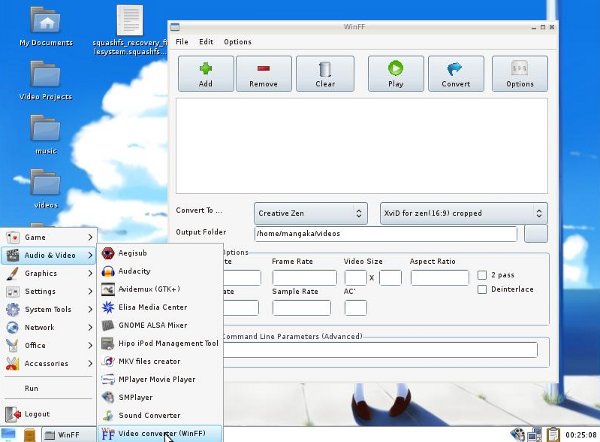Launch MKV files creator
The image size is (600, 442).
160,361
